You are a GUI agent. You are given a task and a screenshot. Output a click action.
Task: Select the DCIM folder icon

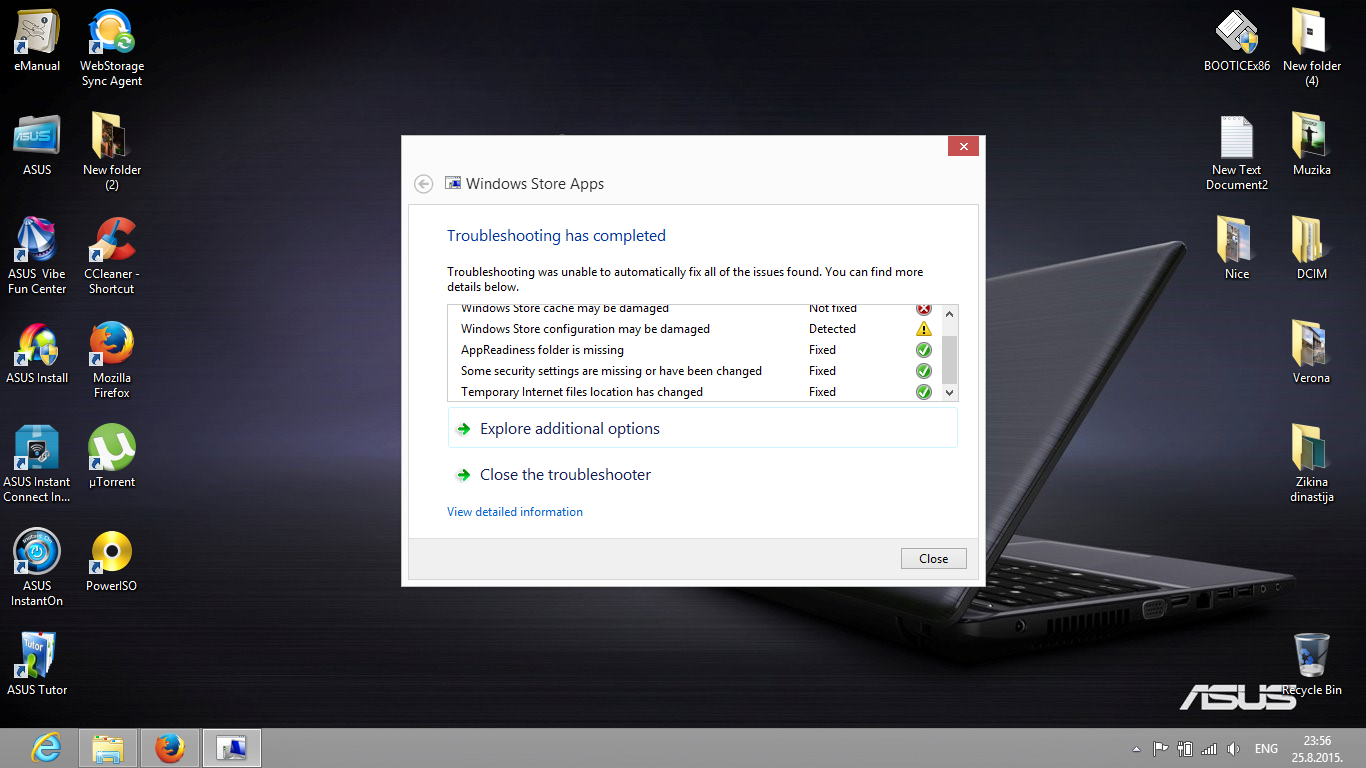[x=1312, y=249]
